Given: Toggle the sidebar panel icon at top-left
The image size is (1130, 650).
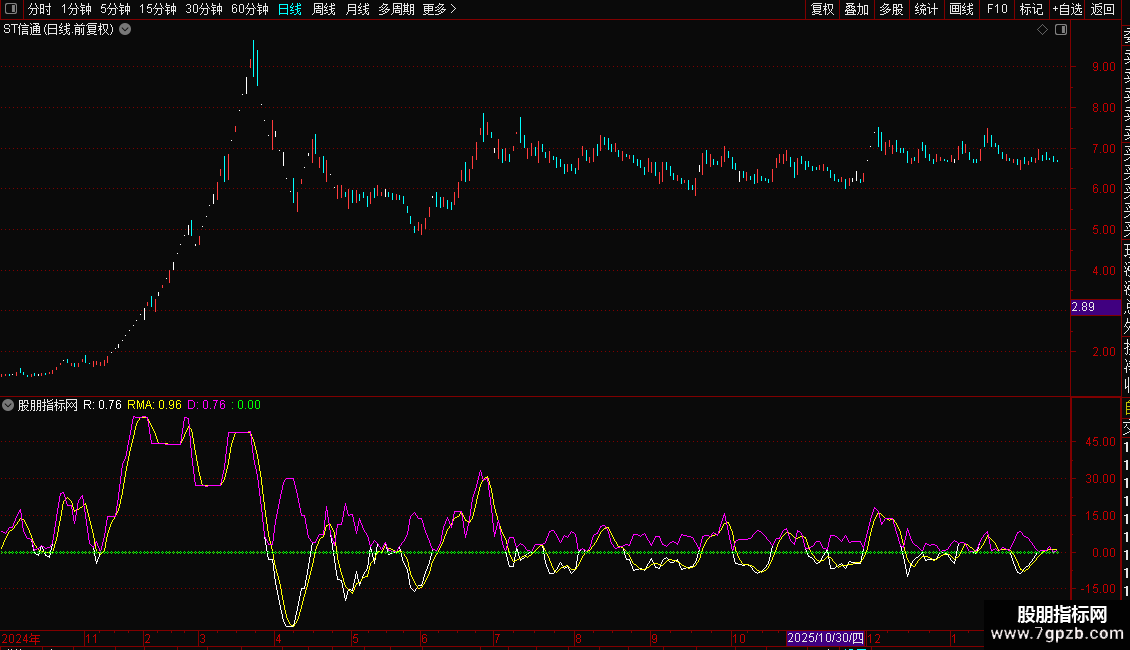Looking at the screenshot, I should click(x=11, y=9).
